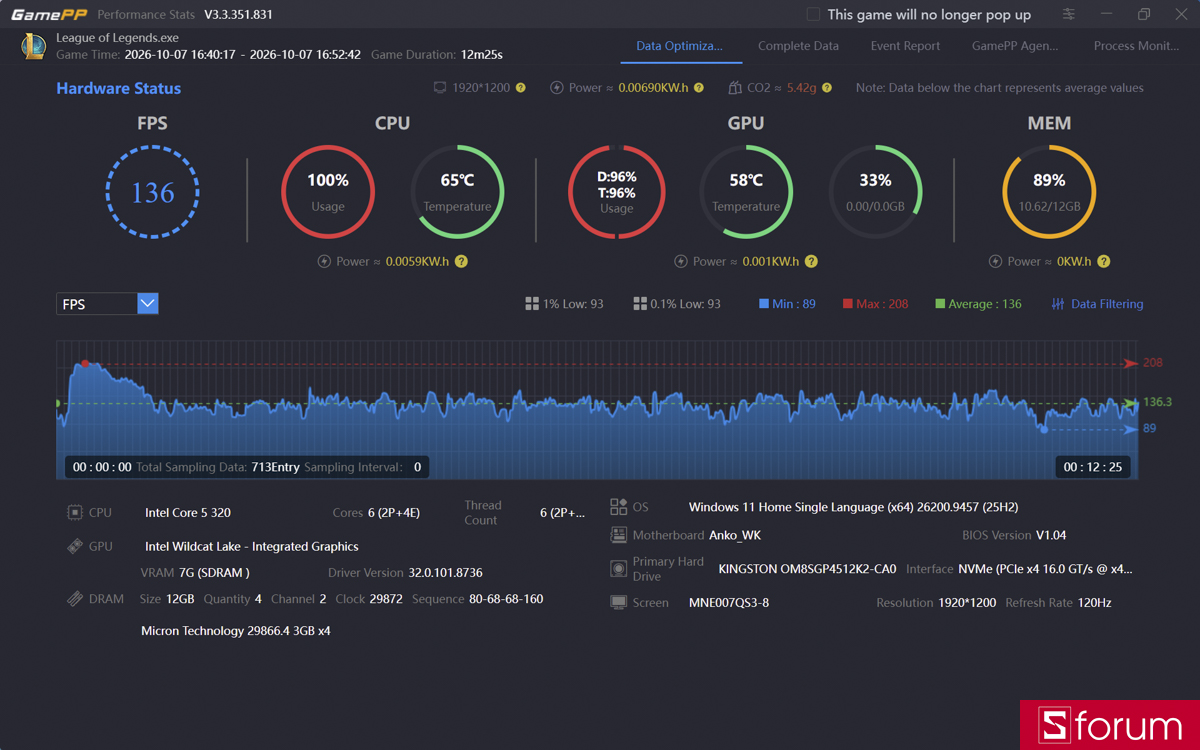
Task: Click the help icon beside 1920*1200 resolution
Action: (x=520, y=88)
